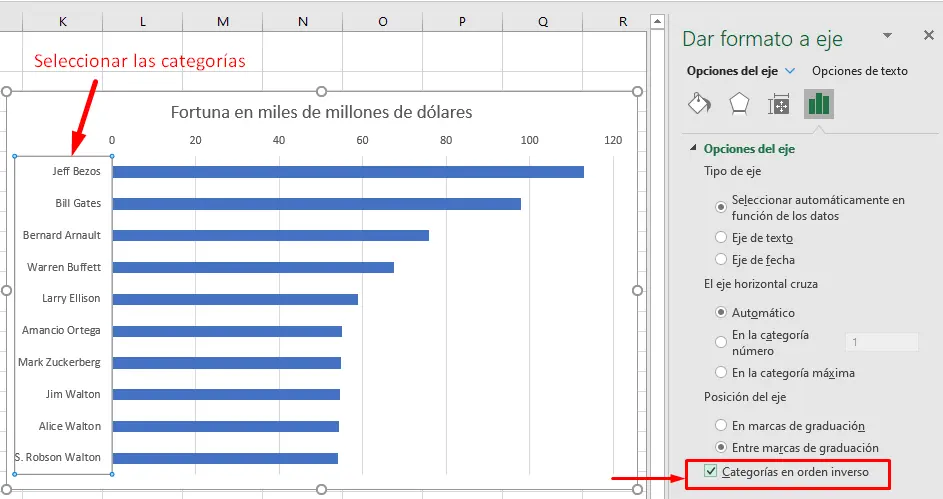
Task: Click the Warren Buffett category label
Action: tap(64, 267)
